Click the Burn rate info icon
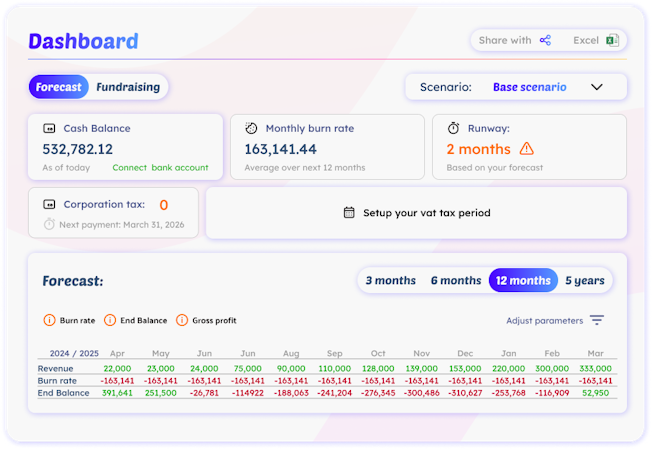Screen dimensions: 652x450 pyautogui.click(x=49, y=320)
